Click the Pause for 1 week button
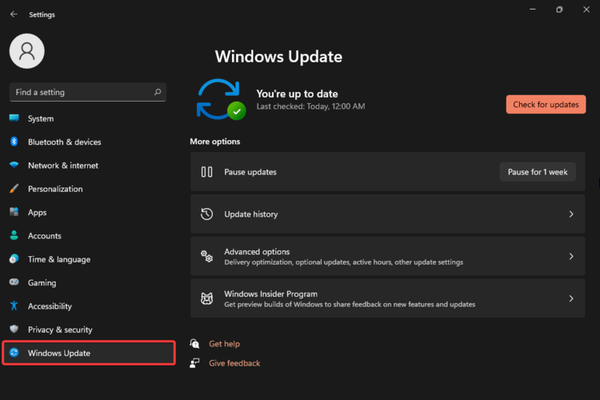Viewport: 600px width, 400px height. 537,172
